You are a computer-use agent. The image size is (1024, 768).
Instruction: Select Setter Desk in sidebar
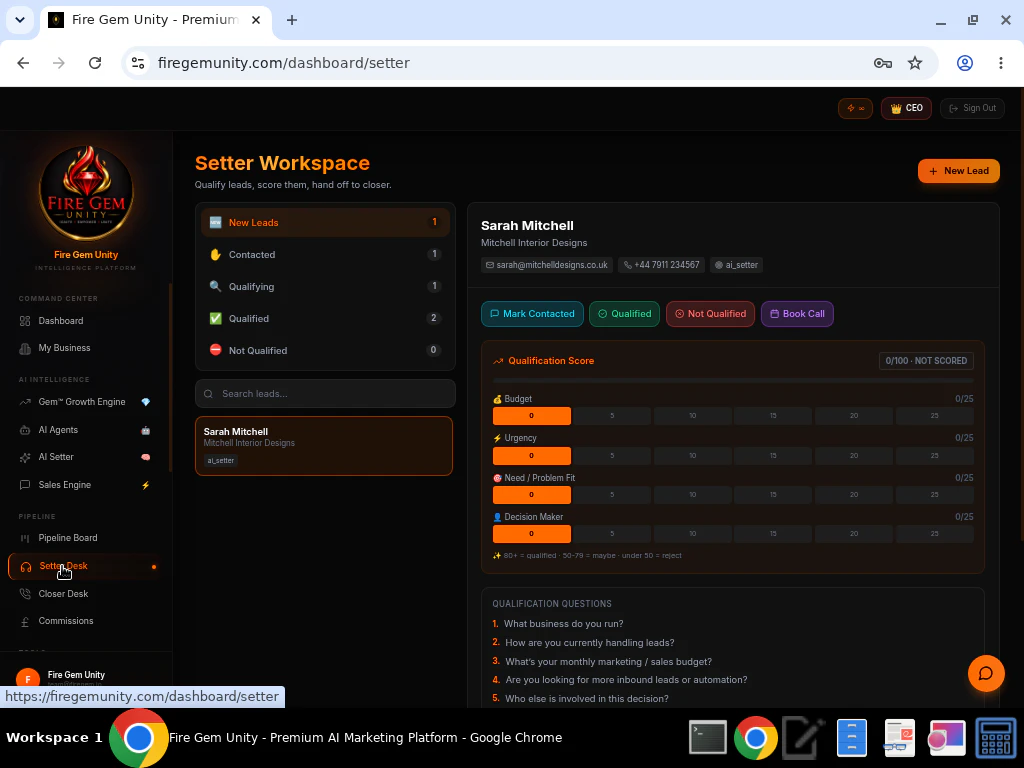point(86,566)
